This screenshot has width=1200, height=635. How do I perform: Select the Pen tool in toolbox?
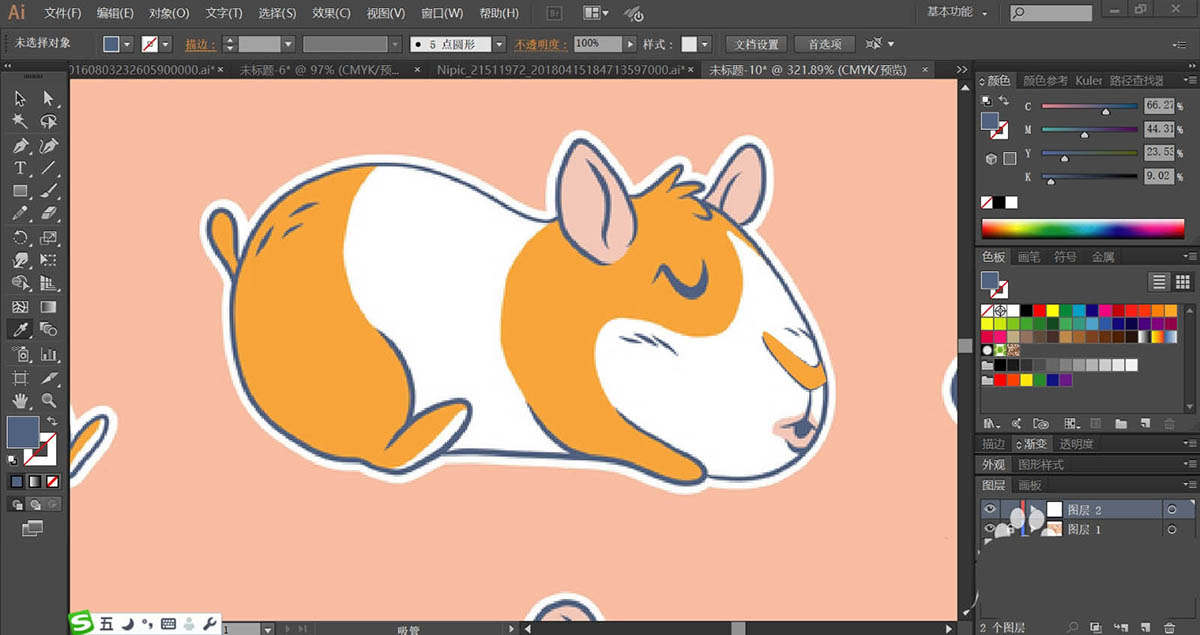pos(20,145)
